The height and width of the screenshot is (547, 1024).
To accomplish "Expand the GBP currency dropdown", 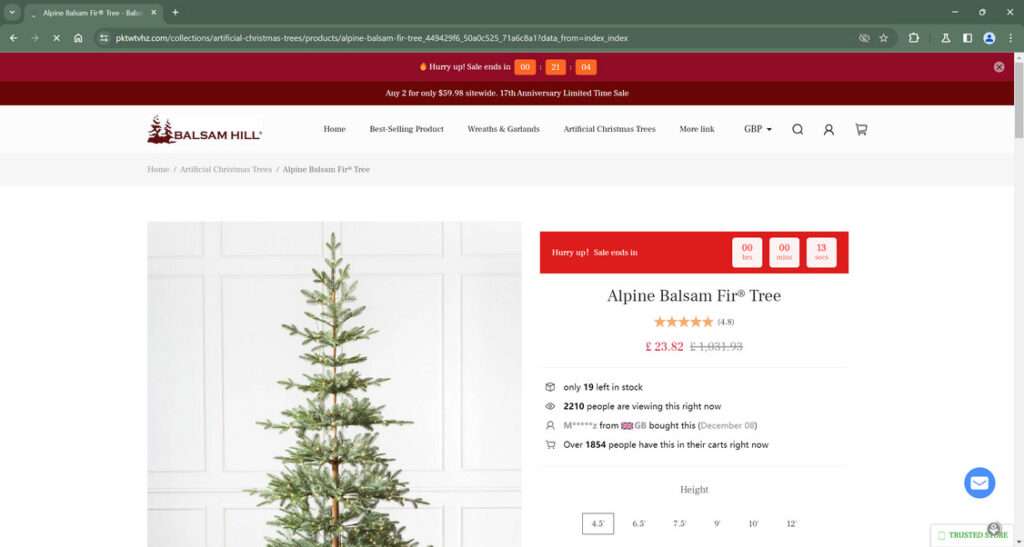I will pos(758,129).
